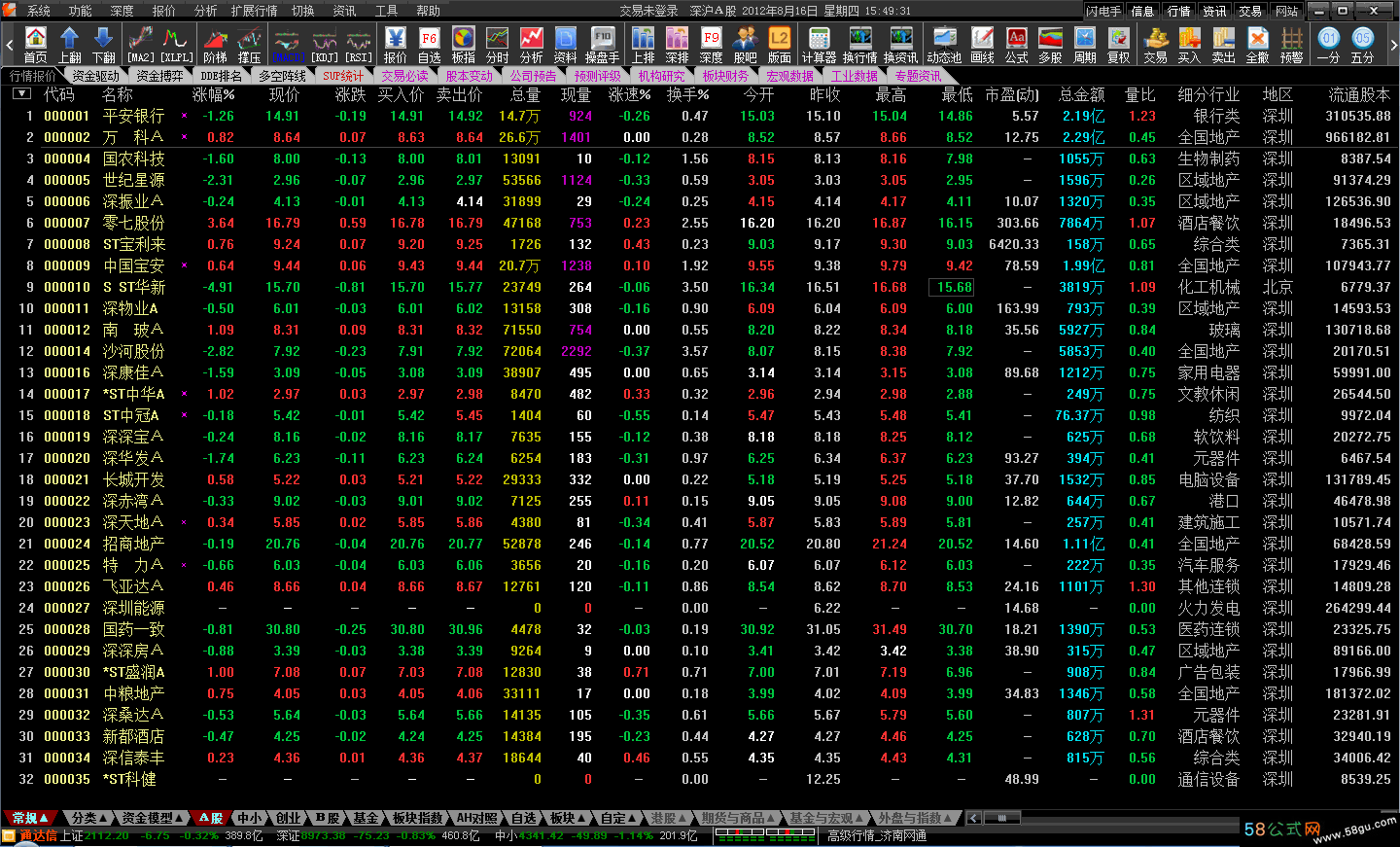Open the 股吧 forum icon
The image size is (1400, 847).
[x=746, y=45]
